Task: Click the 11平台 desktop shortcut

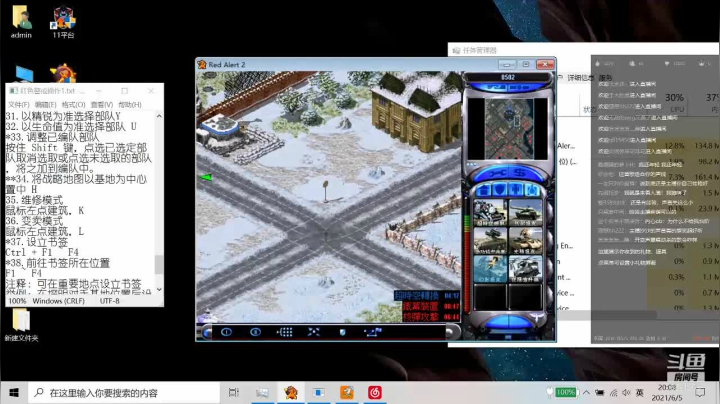Action: (x=63, y=22)
